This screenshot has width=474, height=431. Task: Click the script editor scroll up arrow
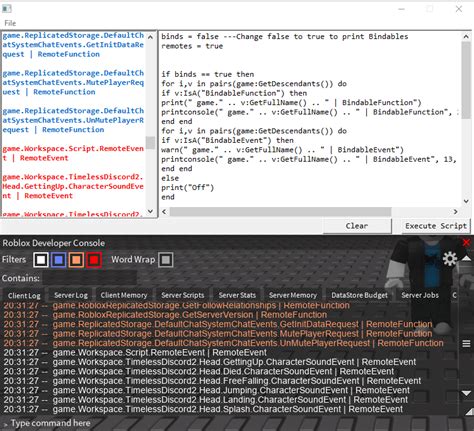(x=466, y=37)
